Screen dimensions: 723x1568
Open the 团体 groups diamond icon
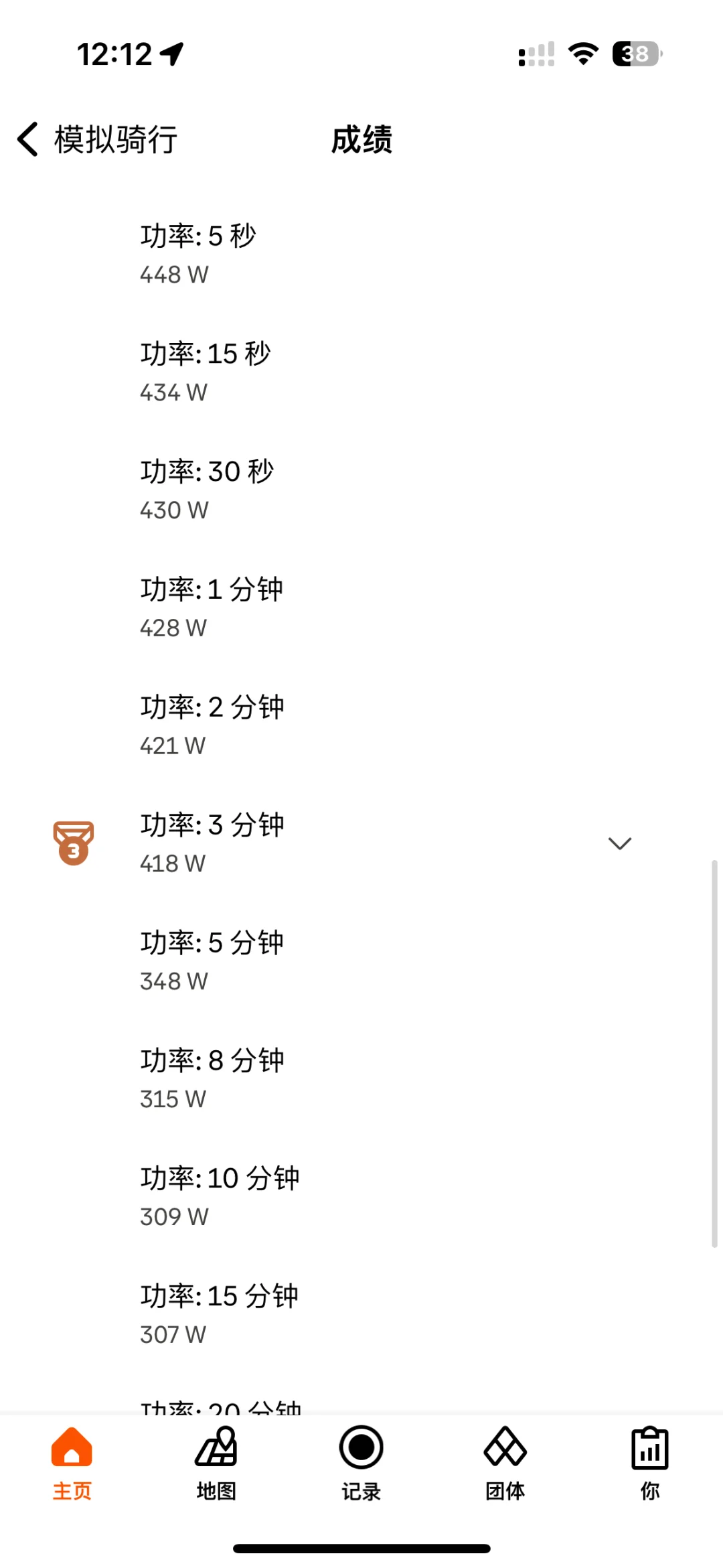tap(505, 1447)
